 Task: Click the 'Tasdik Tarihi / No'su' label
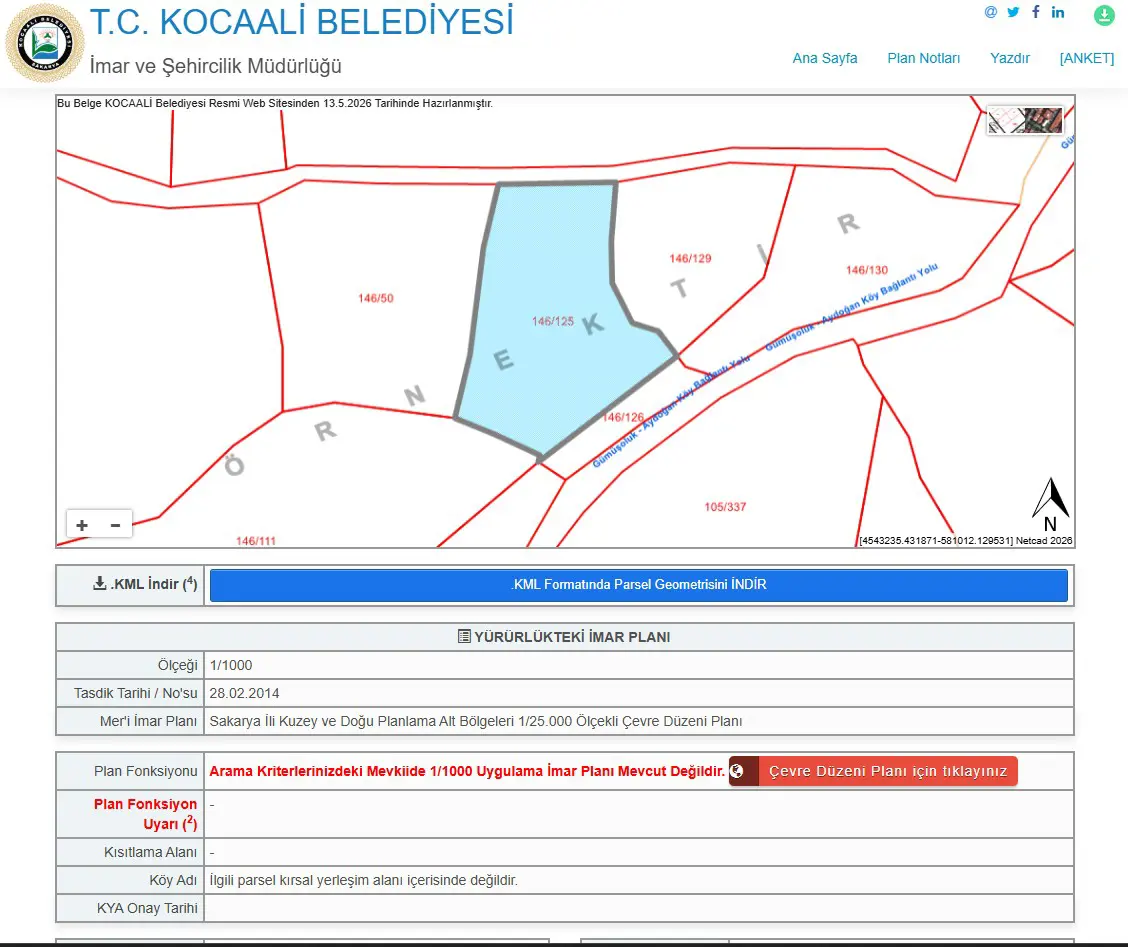(x=135, y=693)
